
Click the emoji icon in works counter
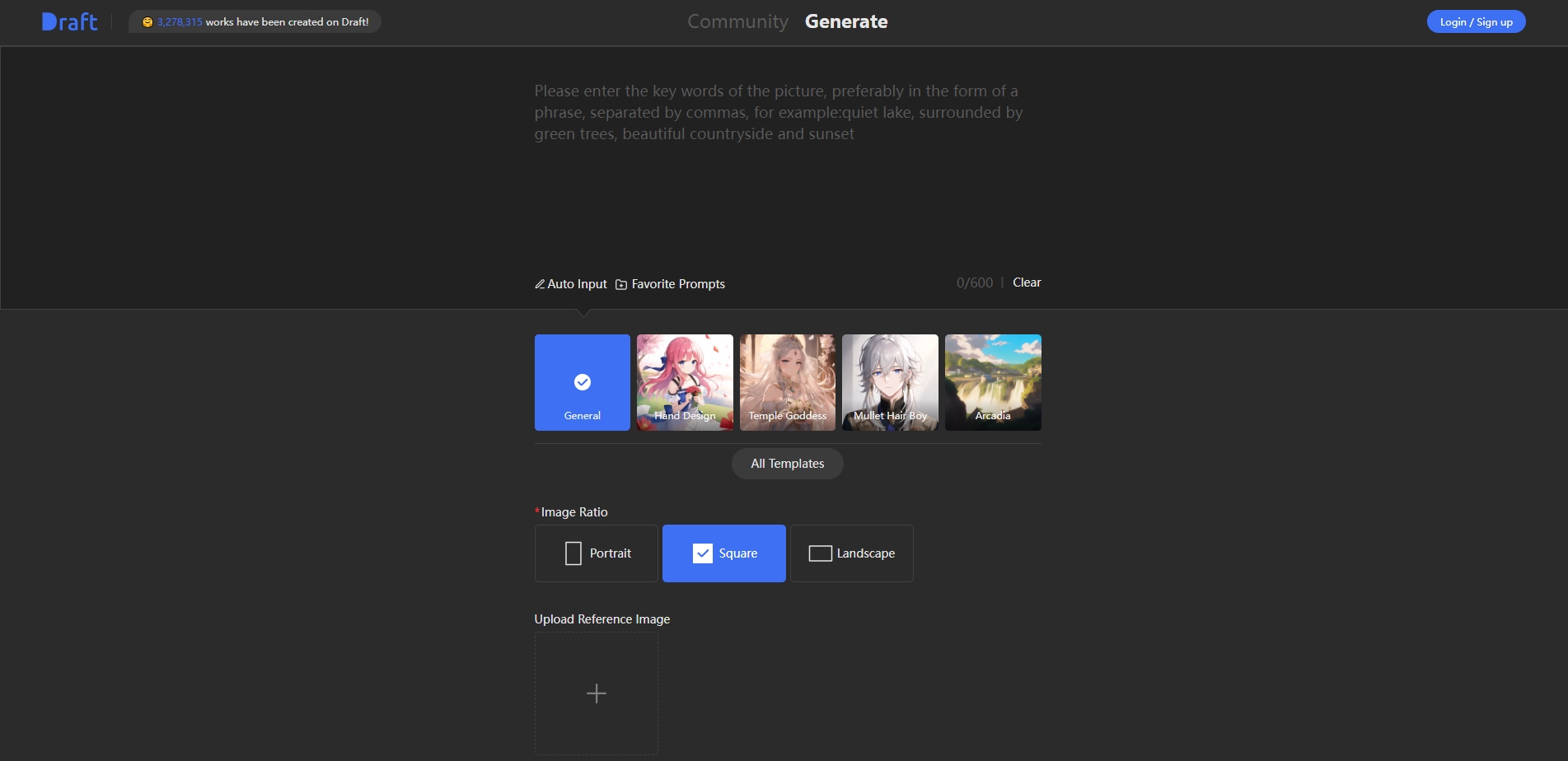click(x=147, y=22)
